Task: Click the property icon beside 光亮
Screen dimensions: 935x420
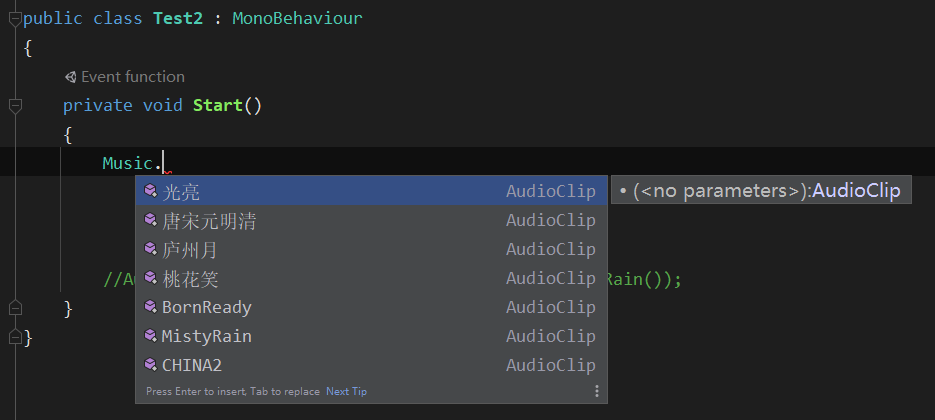Action: tap(150, 191)
